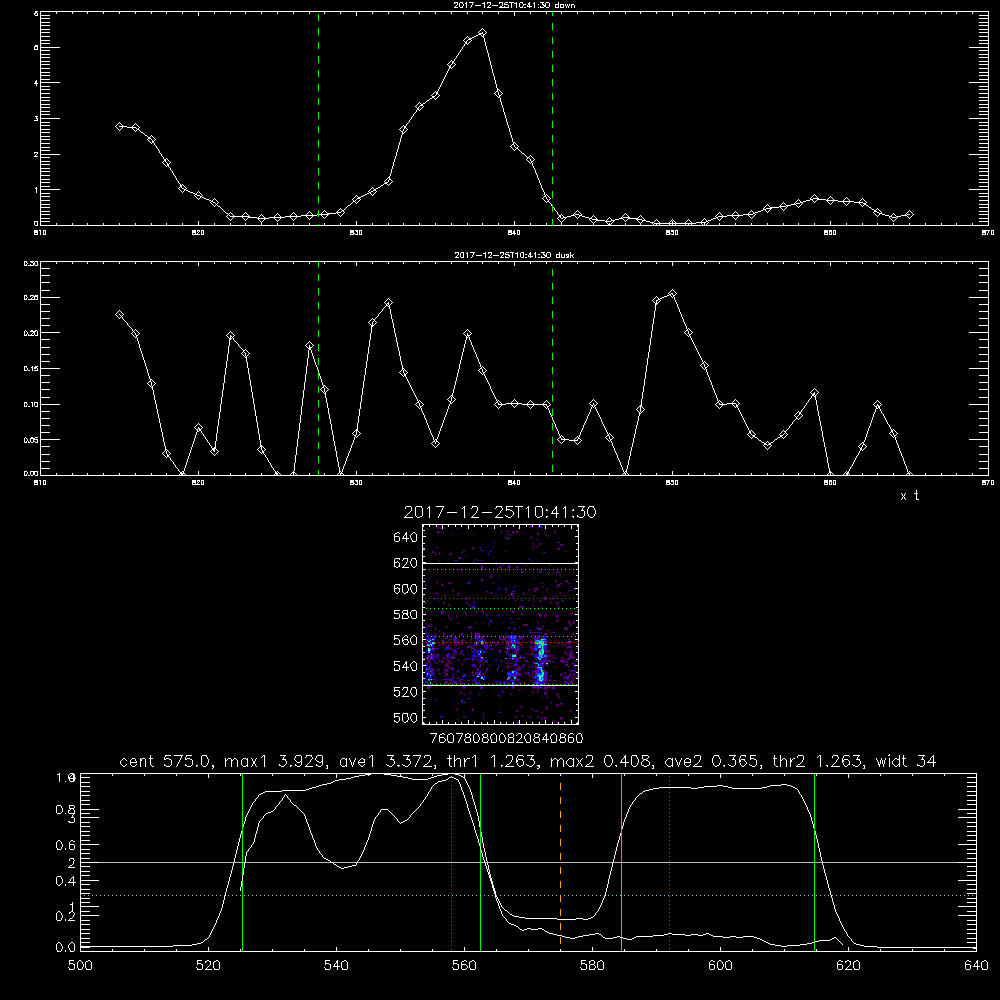Click x-axis label 560 of bottom profile plot

coord(464,966)
